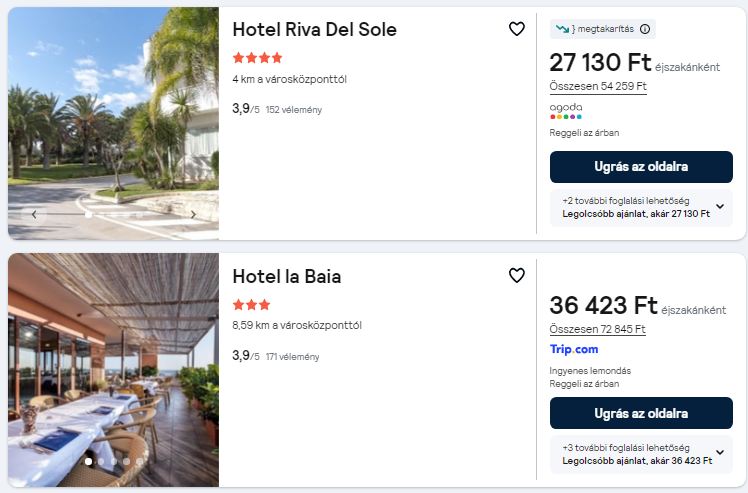Add Hotel la Baia to favorites heart
748x493 pixels.
(517, 275)
